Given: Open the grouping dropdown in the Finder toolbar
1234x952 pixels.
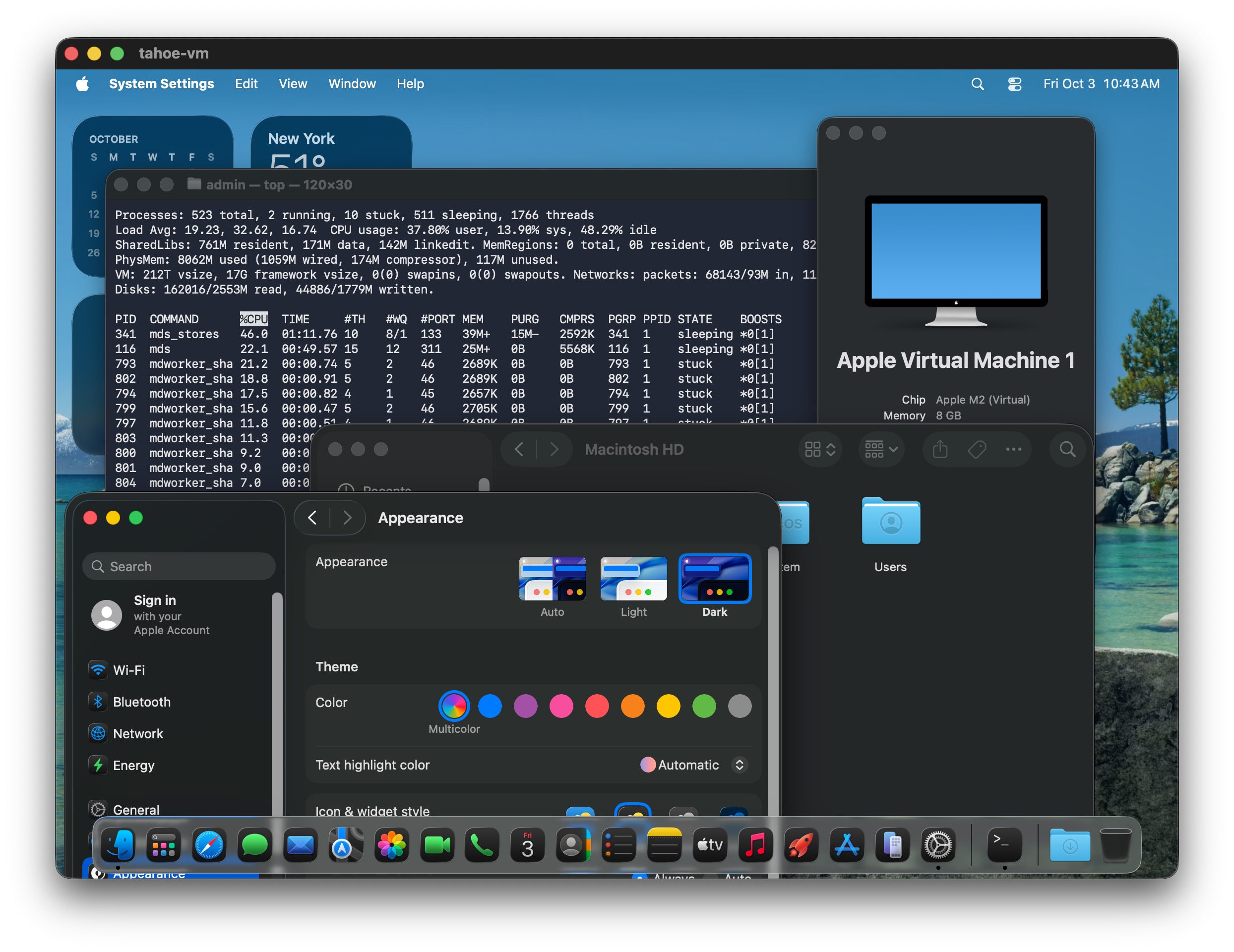Looking at the screenshot, I should coord(881,449).
